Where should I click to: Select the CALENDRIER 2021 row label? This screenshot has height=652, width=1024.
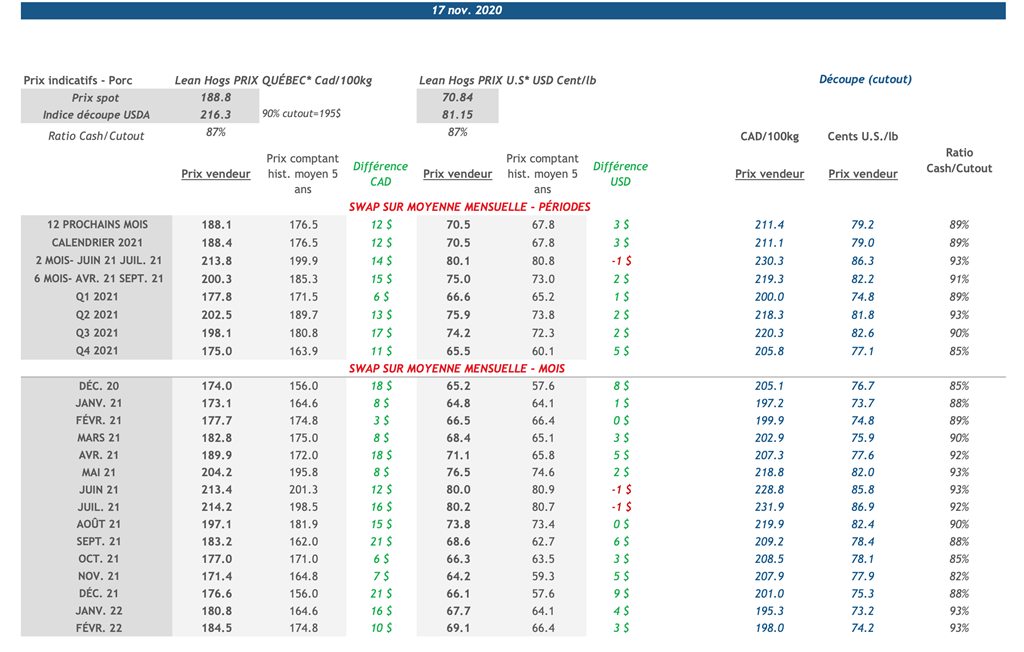[x=98, y=243]
